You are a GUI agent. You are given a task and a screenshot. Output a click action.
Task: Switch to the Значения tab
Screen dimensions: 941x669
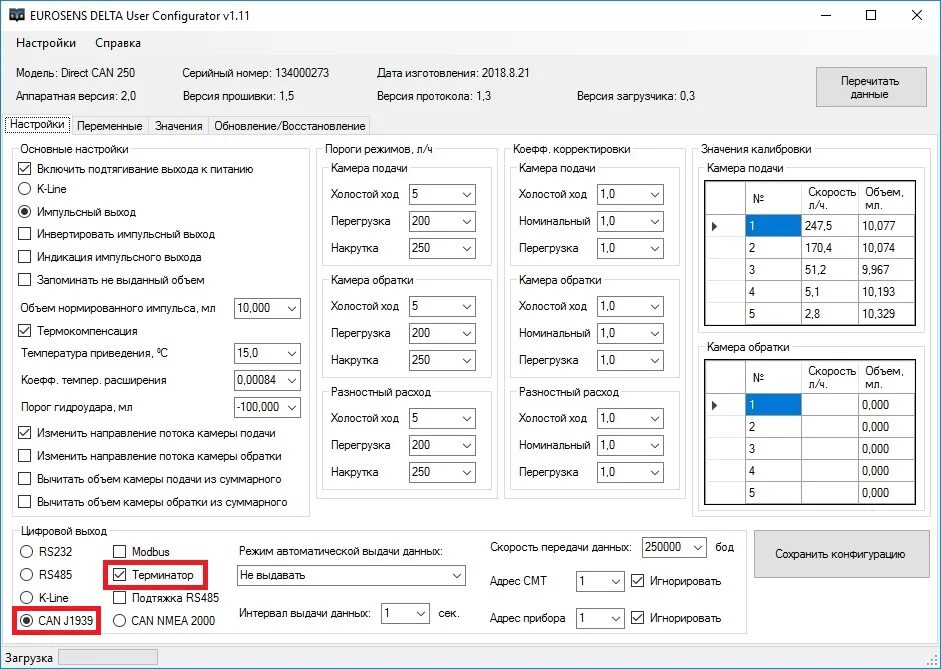[179, 126]
